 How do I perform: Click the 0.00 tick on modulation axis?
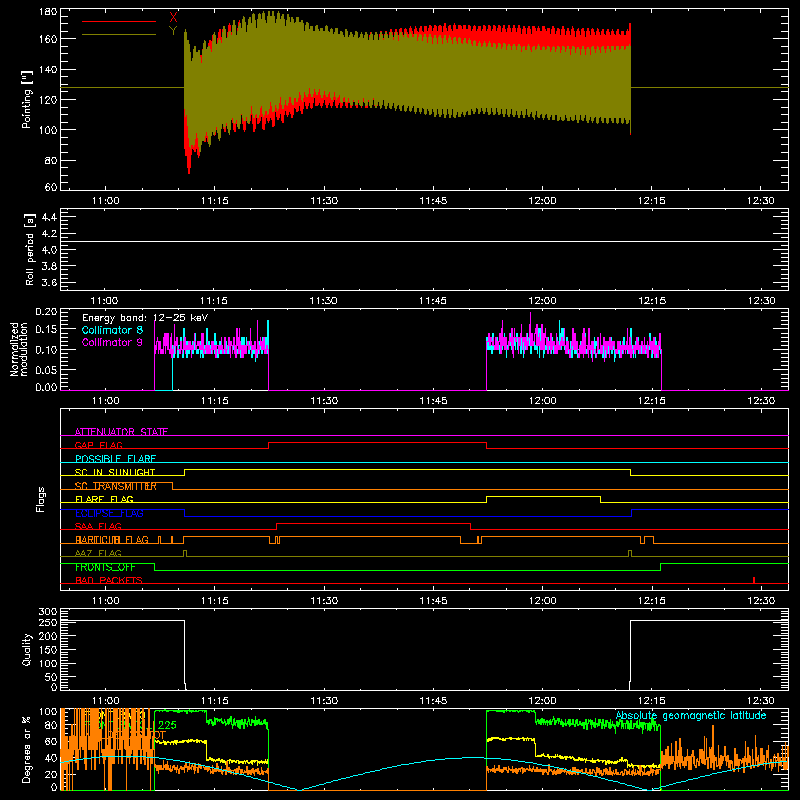[x=46, y=387]
